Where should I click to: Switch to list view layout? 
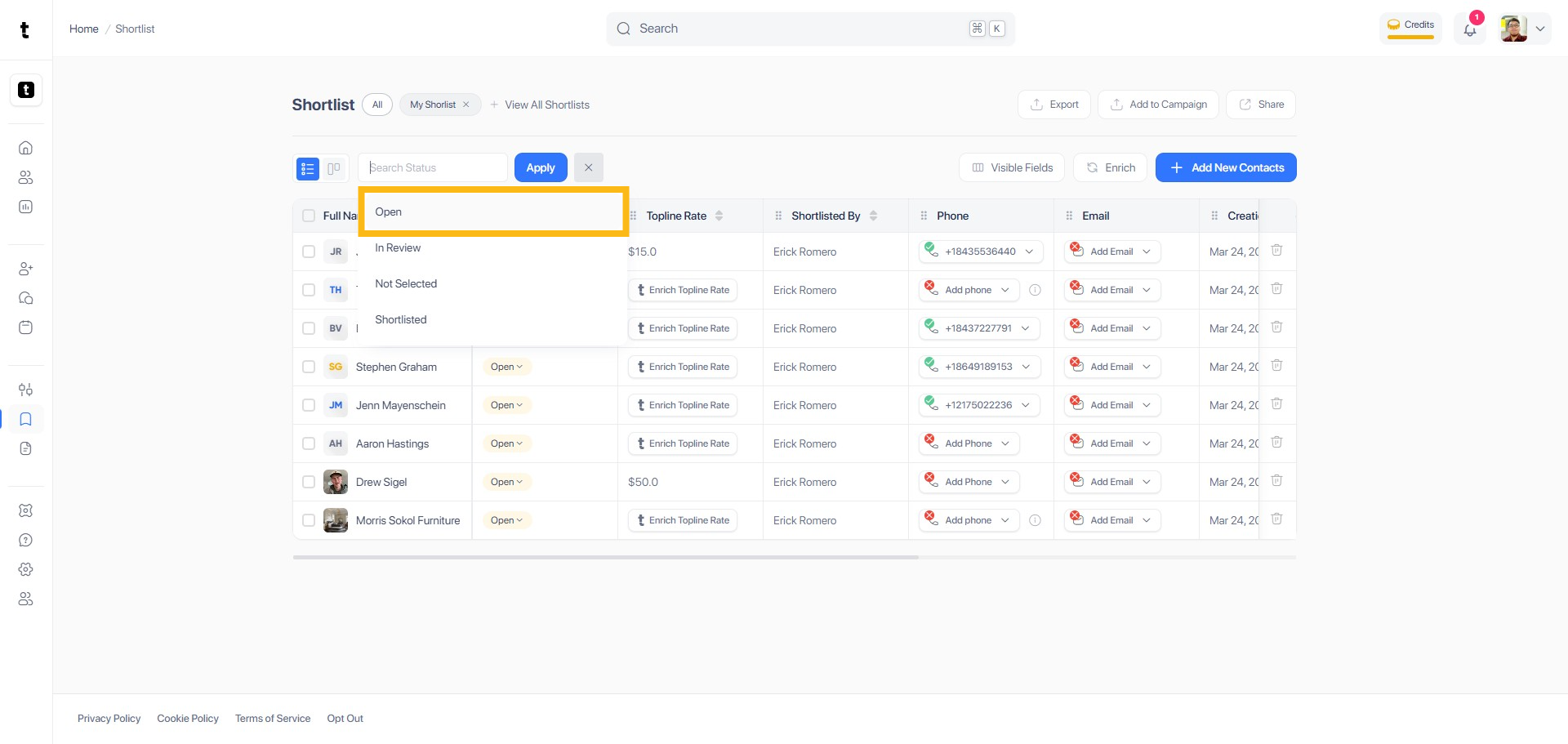click(308, 168)
